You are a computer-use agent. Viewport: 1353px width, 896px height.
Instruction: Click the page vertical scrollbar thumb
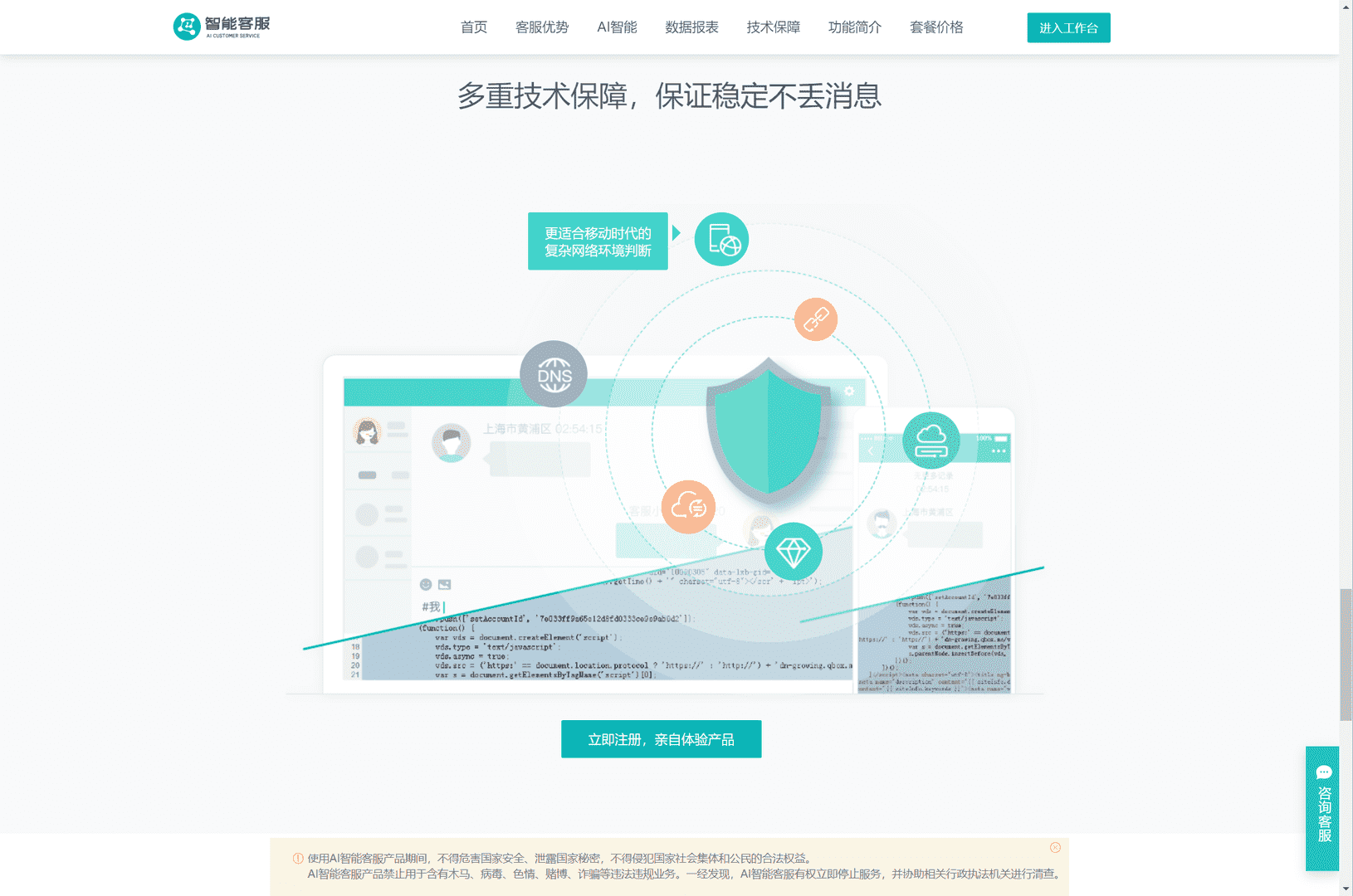[1346, 655]
